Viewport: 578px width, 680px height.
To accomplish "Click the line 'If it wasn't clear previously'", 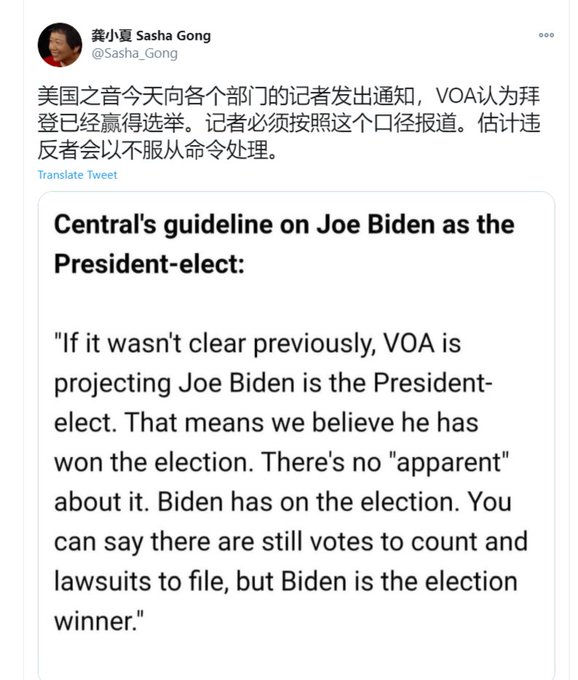I will (x=257, y=343).
